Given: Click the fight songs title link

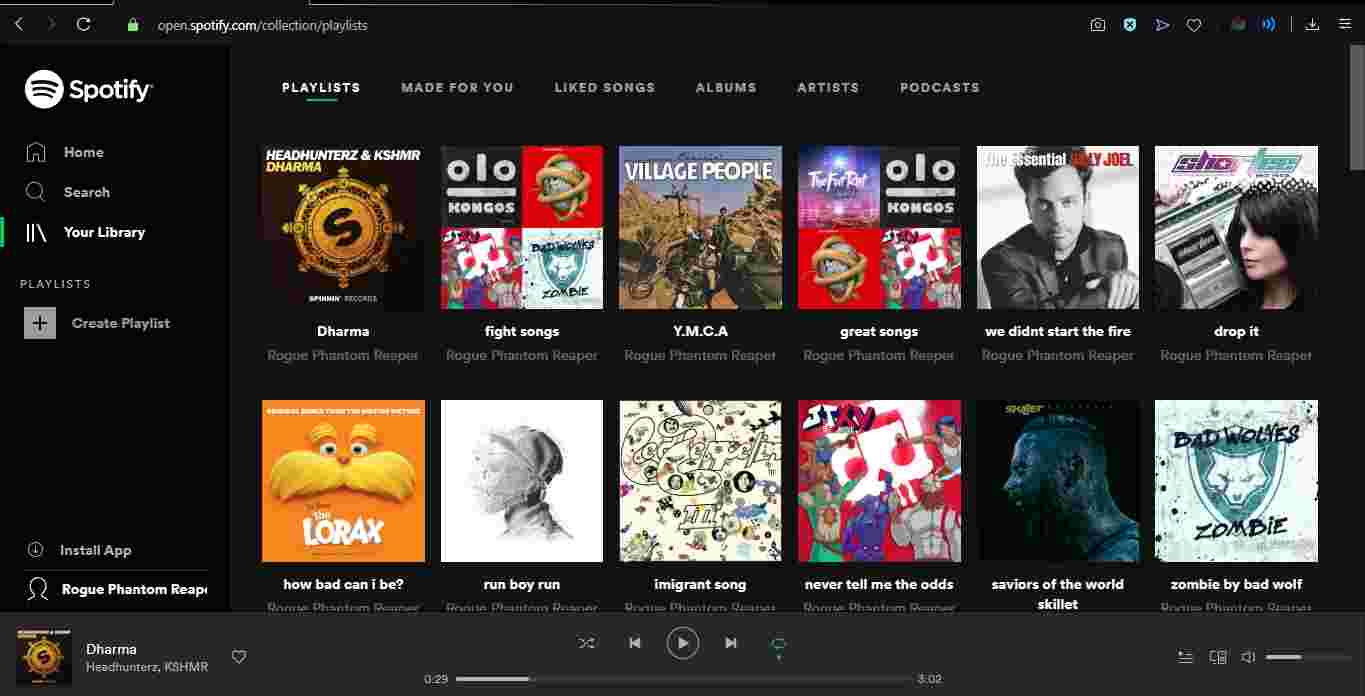Looking at the screenshot, I should pos(522,331).
